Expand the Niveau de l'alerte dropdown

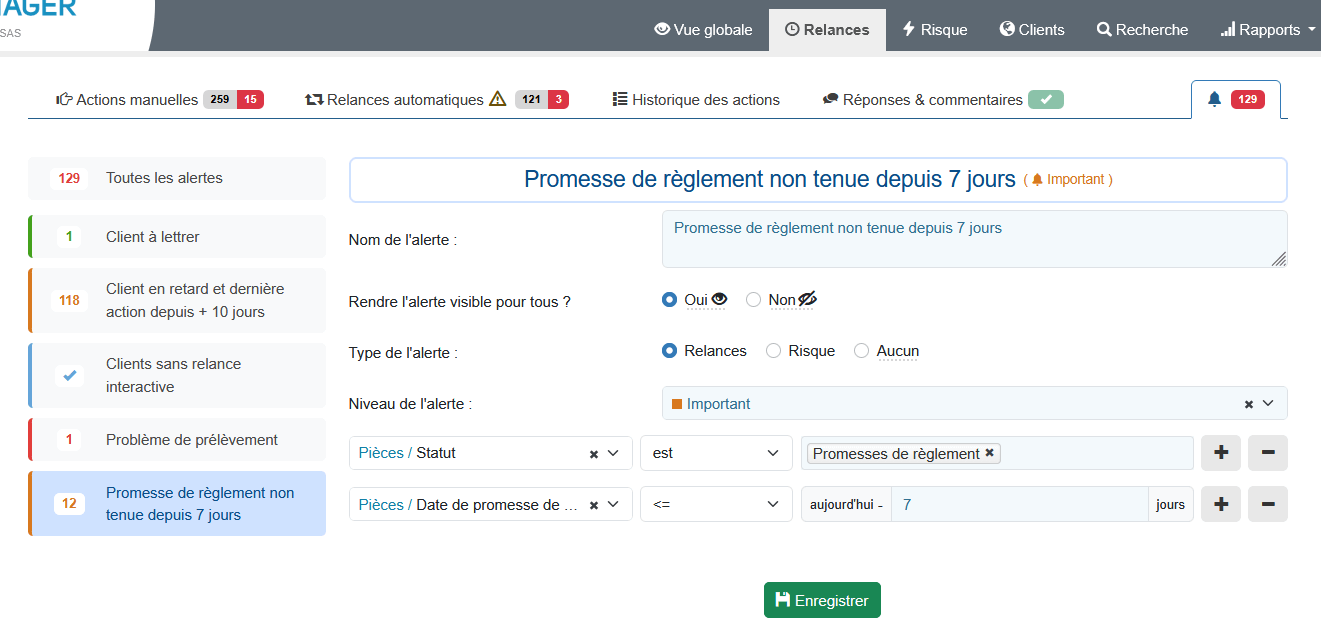[1268, 403]
